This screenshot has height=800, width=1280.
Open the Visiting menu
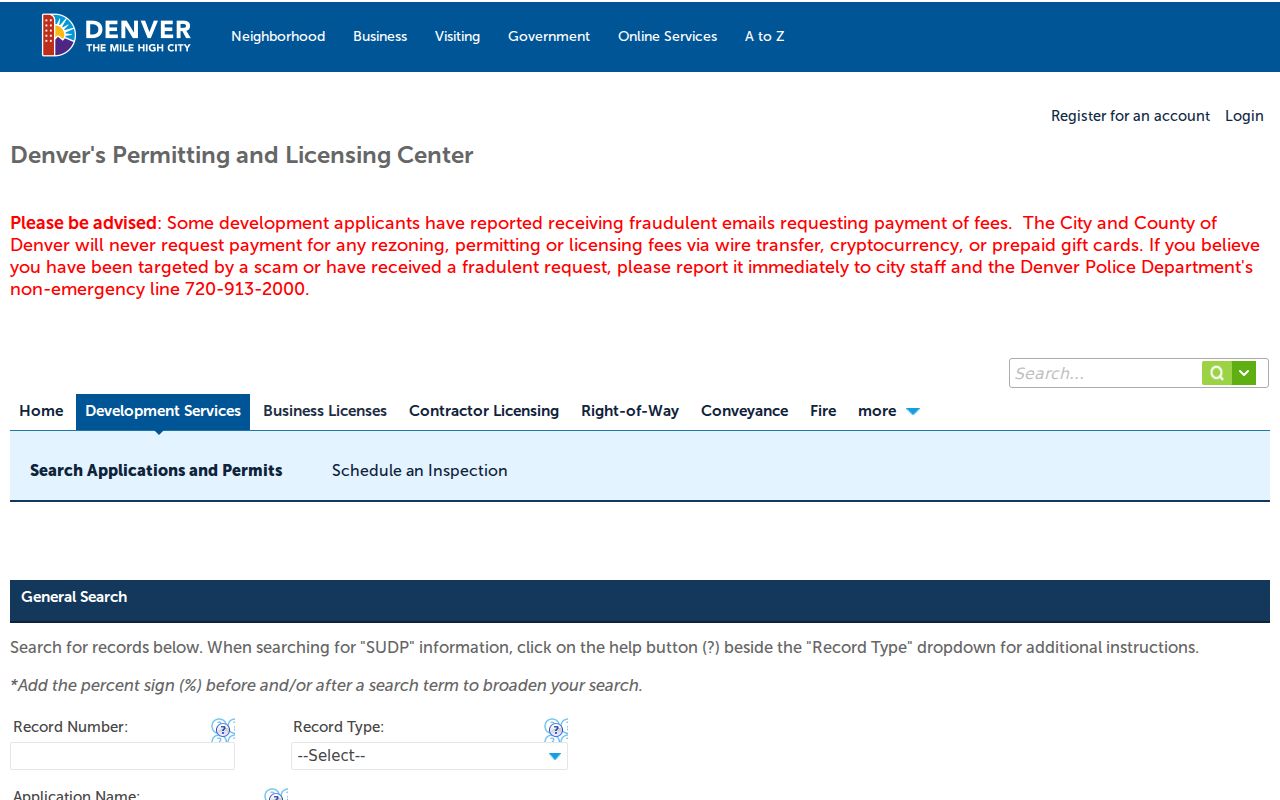pos(457,36)
